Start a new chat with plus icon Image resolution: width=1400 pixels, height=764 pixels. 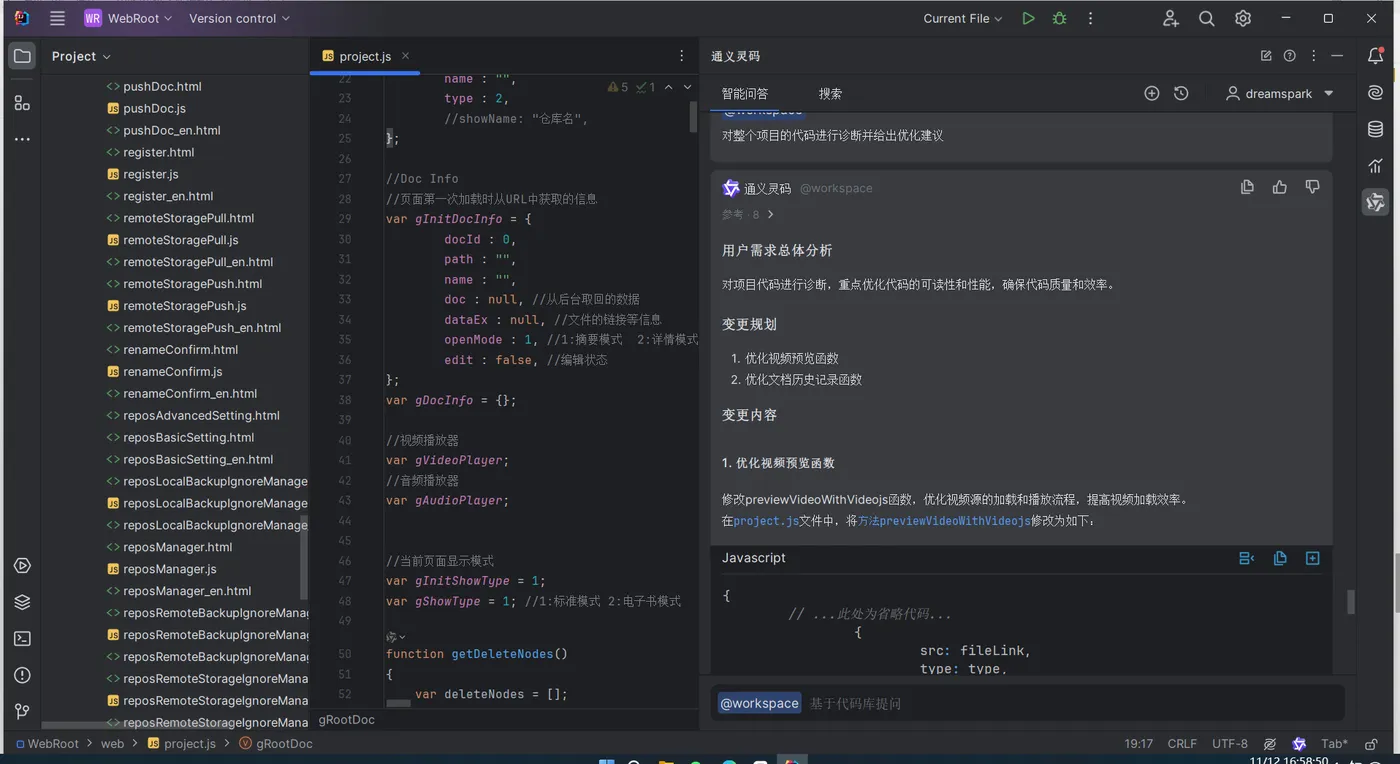pos(1152,93)
